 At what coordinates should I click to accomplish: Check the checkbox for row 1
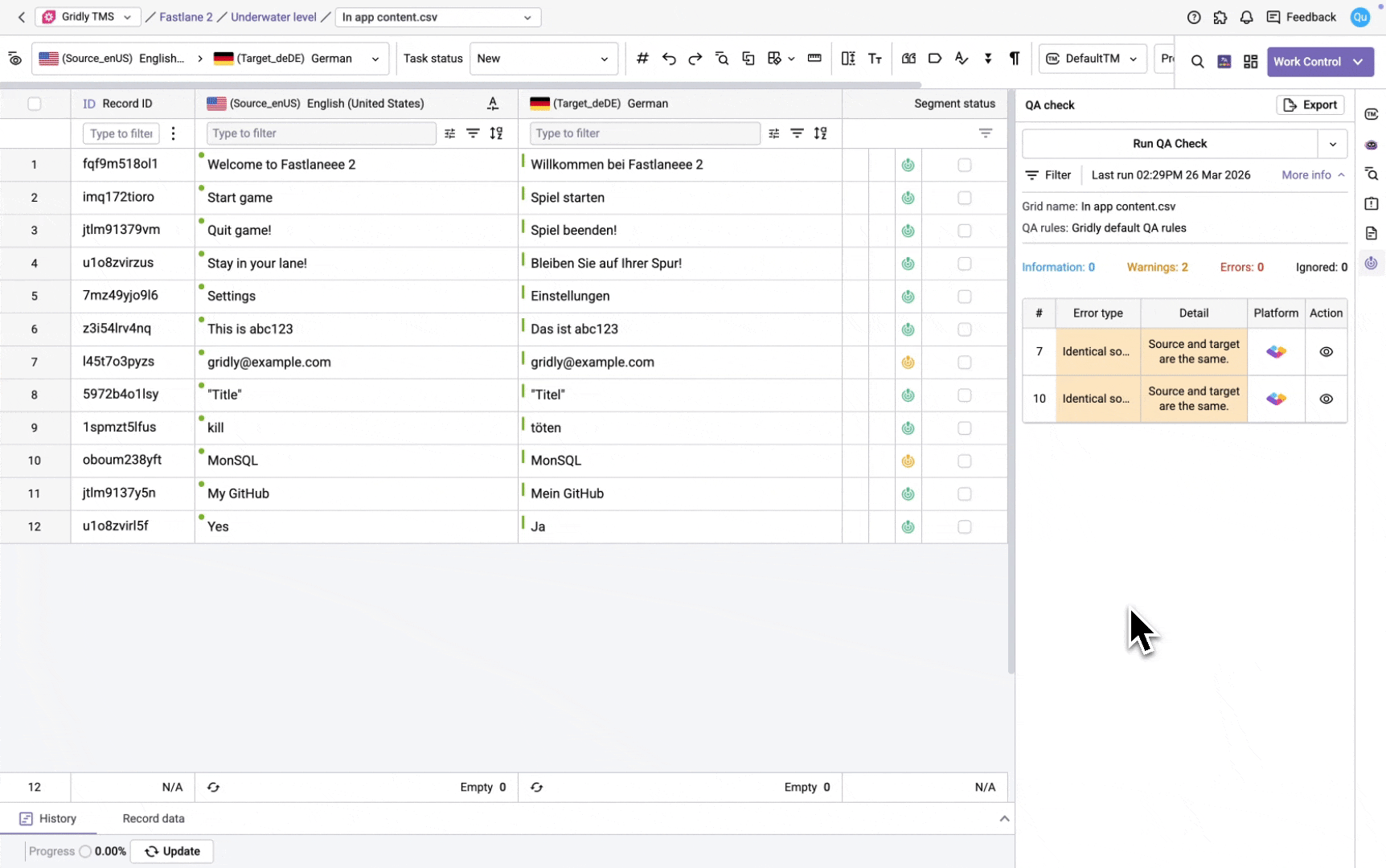pyautogui.click(x=964, y=165)
